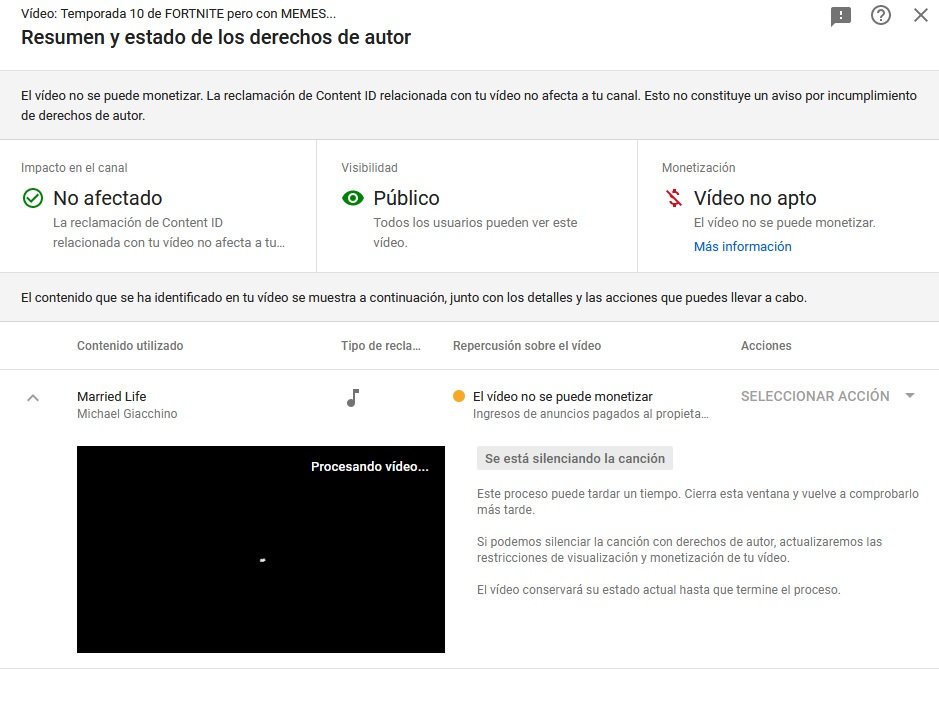This screenshot has height=707, width=939.
Task: Click the Contenido utilizado column header
Action: (x=130, y=345)
